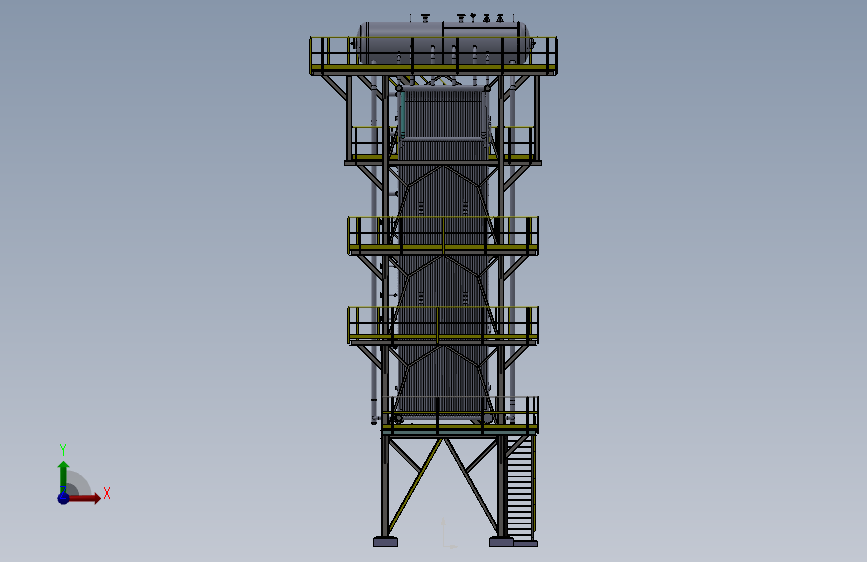Click the red X axis arrow of the triad
The height and width of the screenshot is (562, 867).
coord(85,498)
